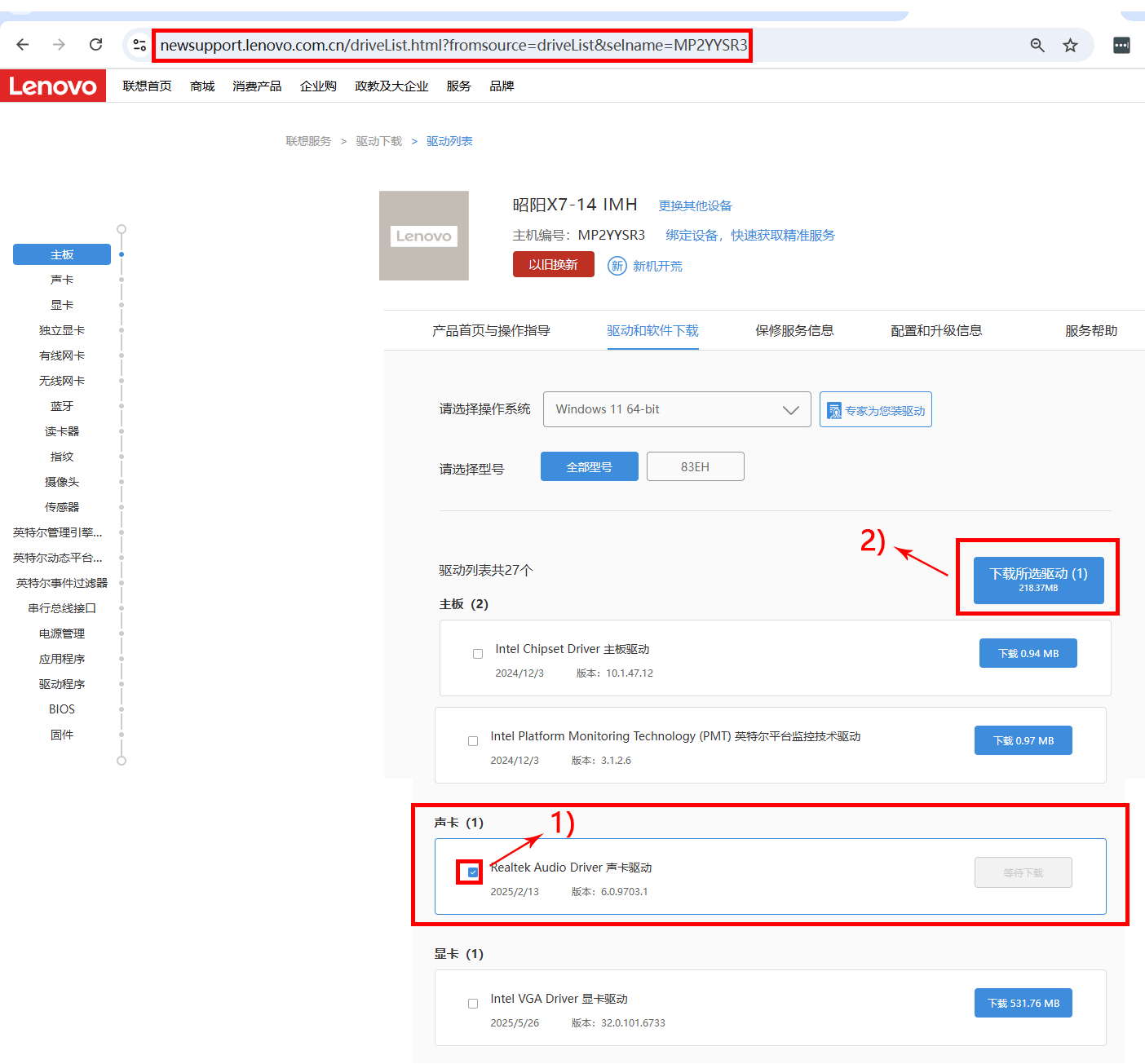Jump to 声卡 in sidebar
The width and height of the screenshot is (1145, 1064).
tap(62, 280)
